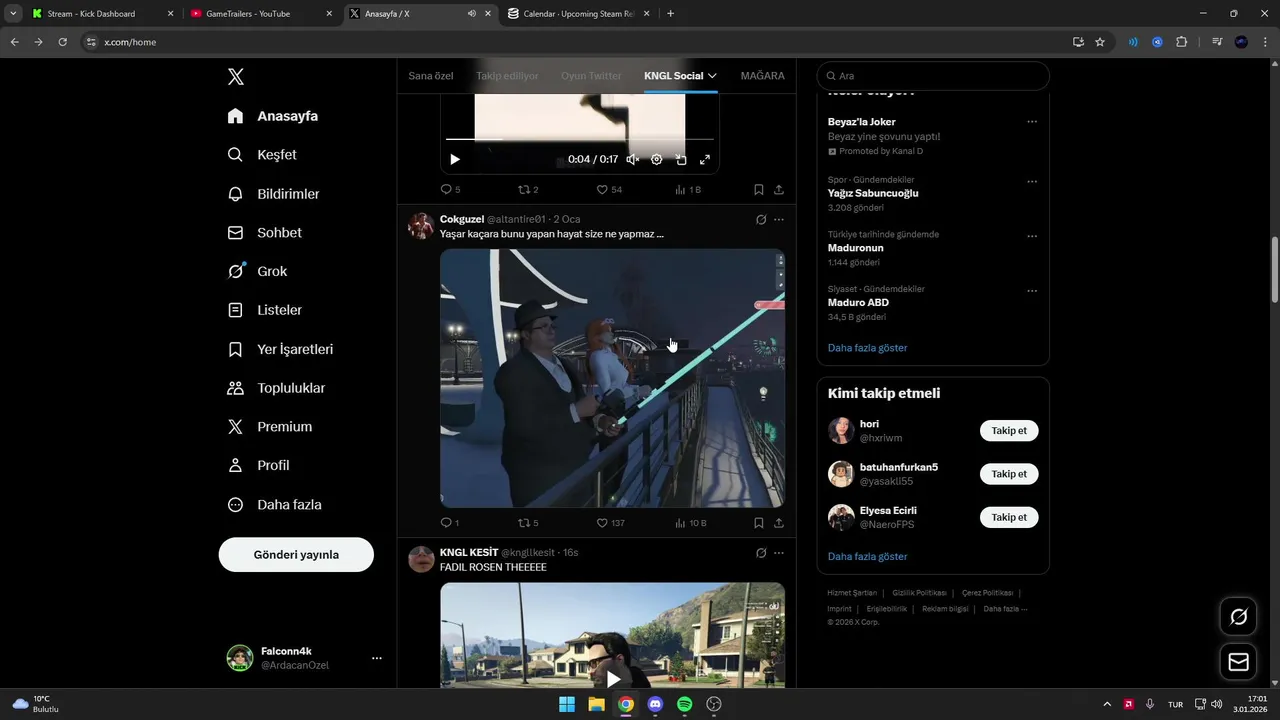Screen dimensions: 1280x720
Task: Bookmark page with address bar star
Action: point(1100,42)
